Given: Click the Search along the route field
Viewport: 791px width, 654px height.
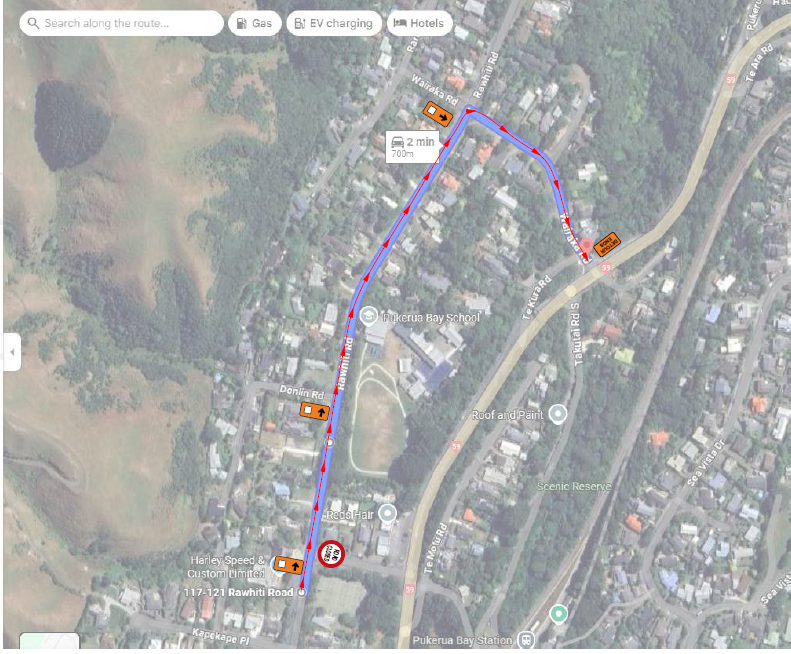Looking at the screenshot, I should (121, 23).
